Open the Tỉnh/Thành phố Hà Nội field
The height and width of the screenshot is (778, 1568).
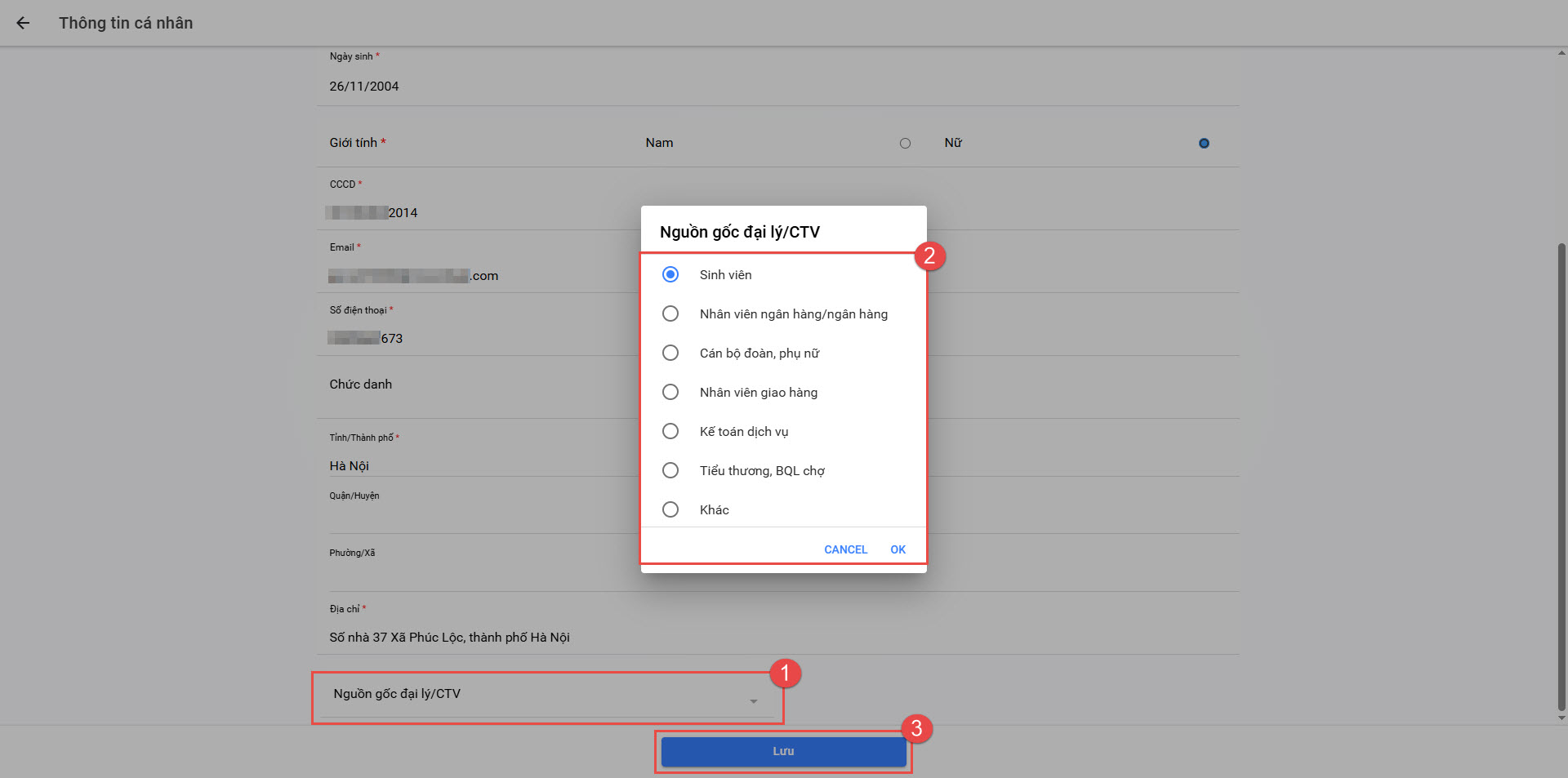482,465
